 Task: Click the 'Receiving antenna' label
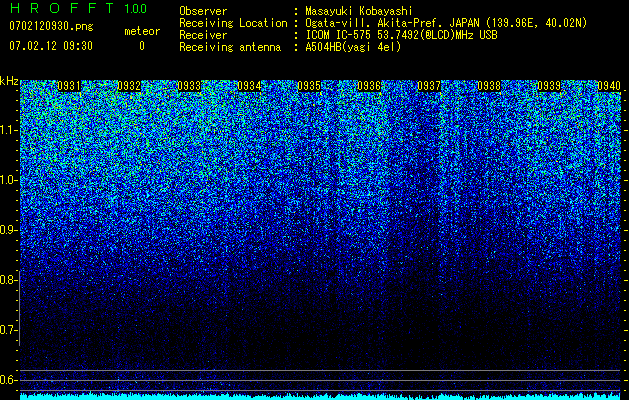(230, 47)
